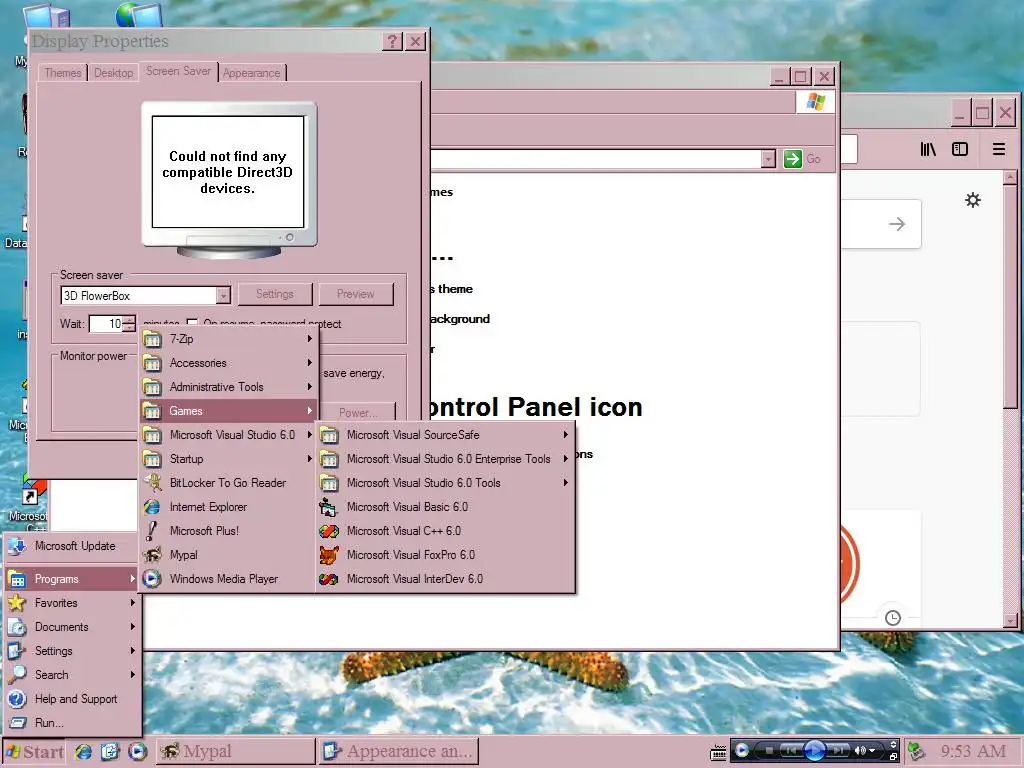Click the screen saver Settings button
Screen dimensions: 1024x768
coord(275,295)
